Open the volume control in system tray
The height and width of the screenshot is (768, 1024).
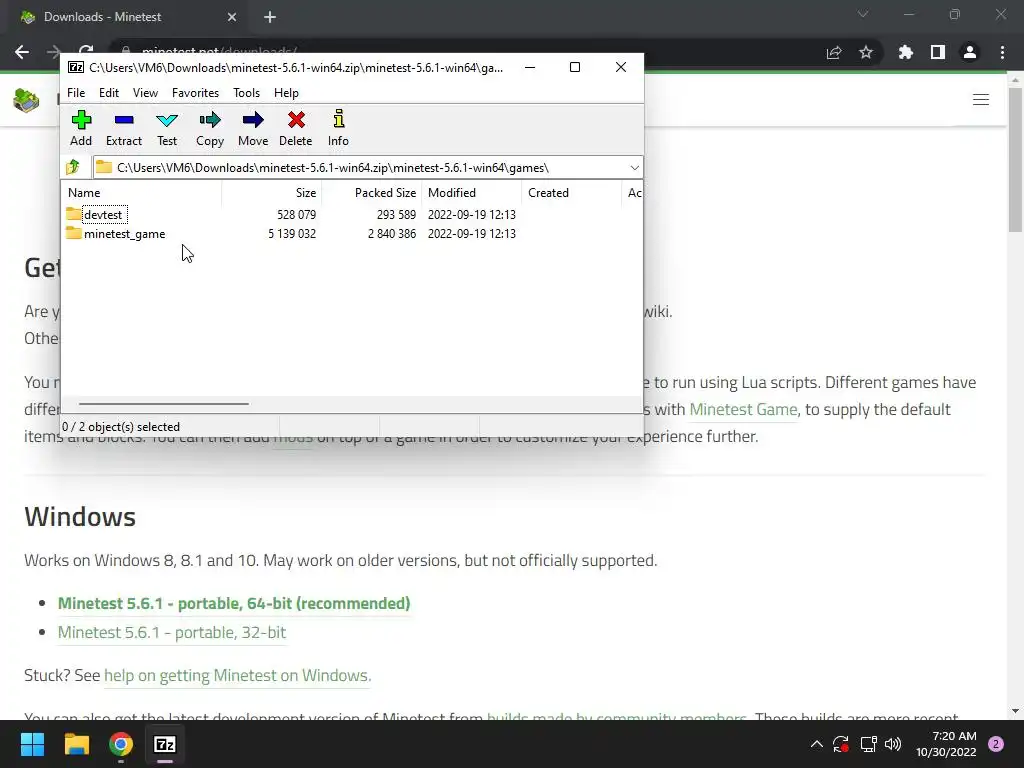[x=893, y=744]
